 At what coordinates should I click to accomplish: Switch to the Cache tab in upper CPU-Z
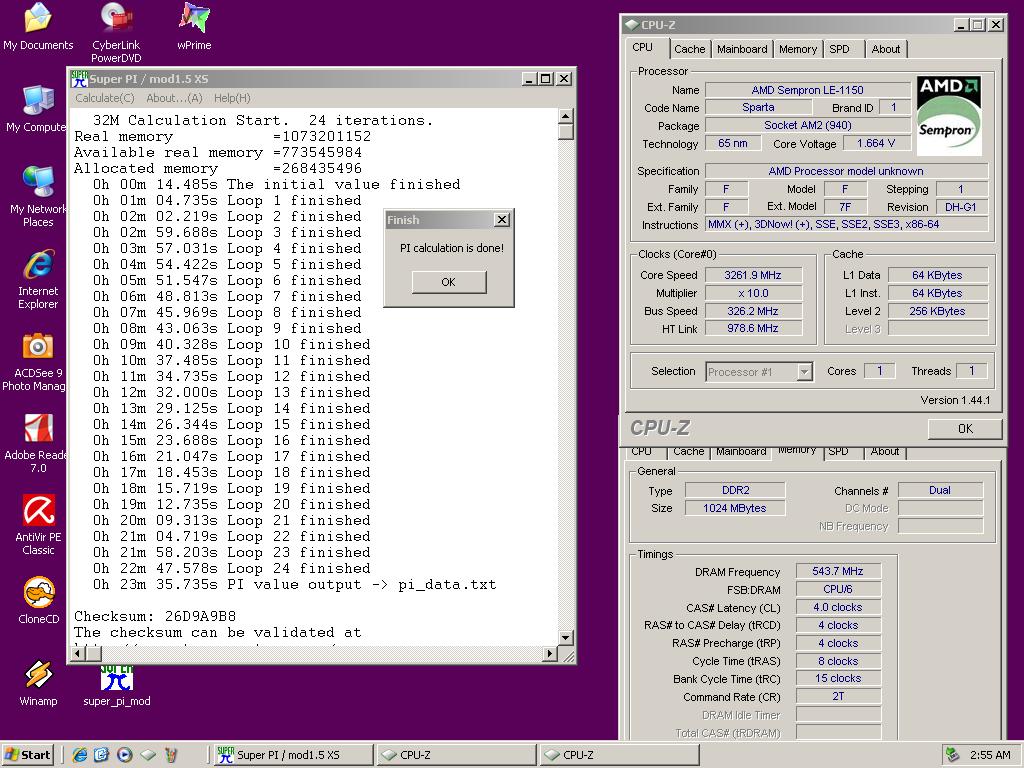[x=690, y=49]
